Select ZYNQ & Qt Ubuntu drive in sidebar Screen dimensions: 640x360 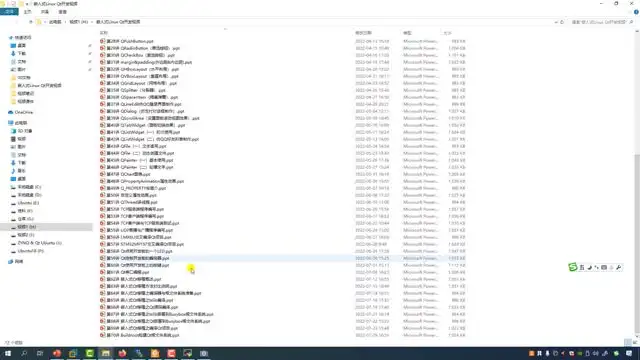[x=40, y=243]
